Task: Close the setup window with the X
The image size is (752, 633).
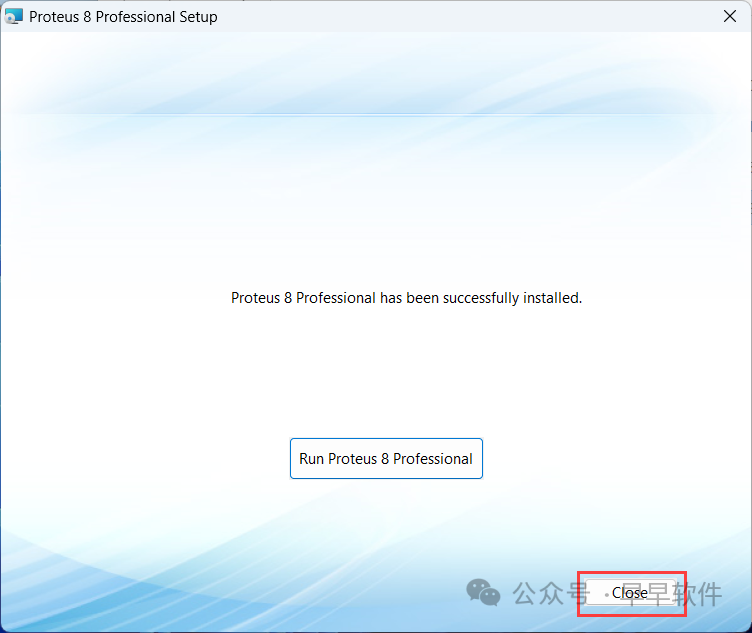Action: pyautogui.click(x=729, y=16)
